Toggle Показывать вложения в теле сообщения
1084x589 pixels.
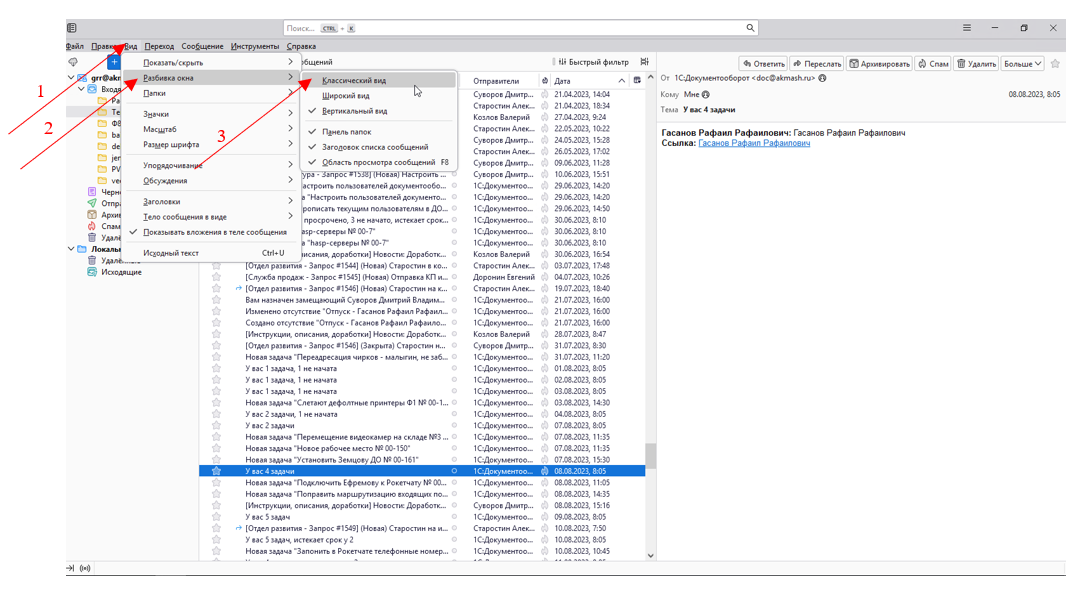pos(212,232)
